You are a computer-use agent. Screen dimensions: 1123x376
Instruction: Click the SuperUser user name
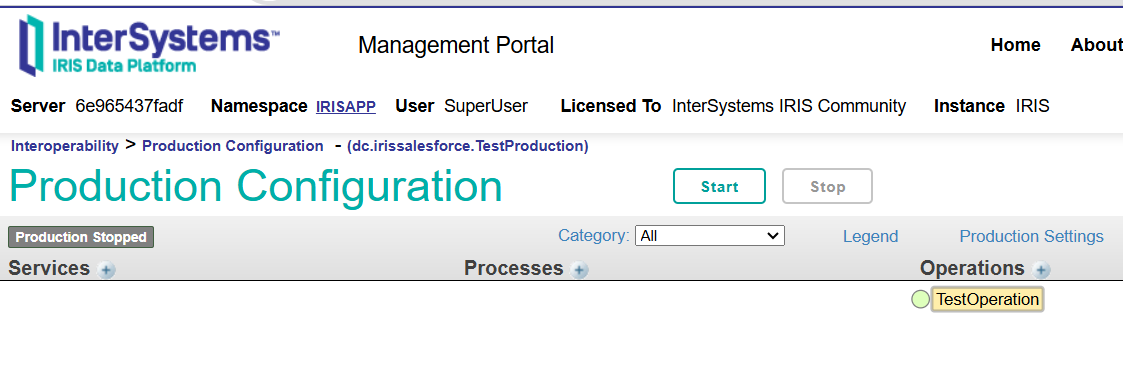click(486, 107)
